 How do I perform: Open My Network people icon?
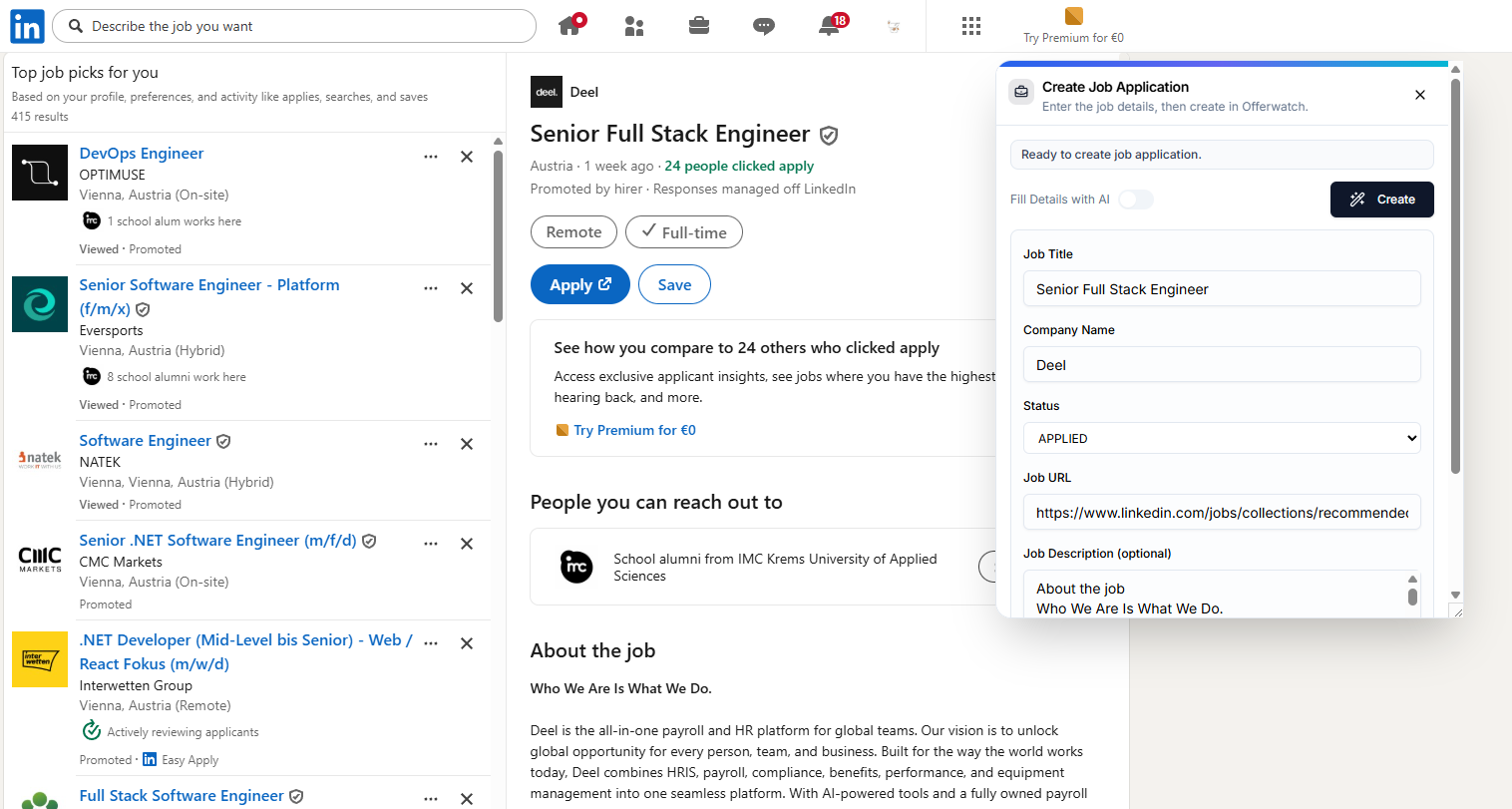pos(634,26)
